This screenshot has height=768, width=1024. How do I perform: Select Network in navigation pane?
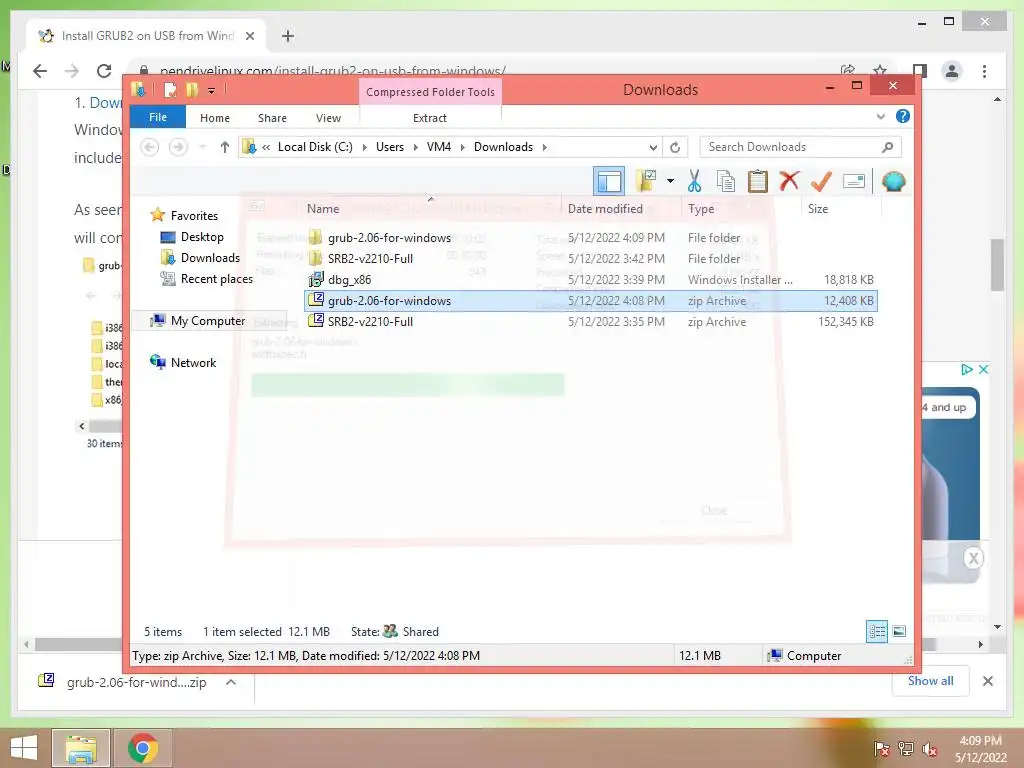193,362
